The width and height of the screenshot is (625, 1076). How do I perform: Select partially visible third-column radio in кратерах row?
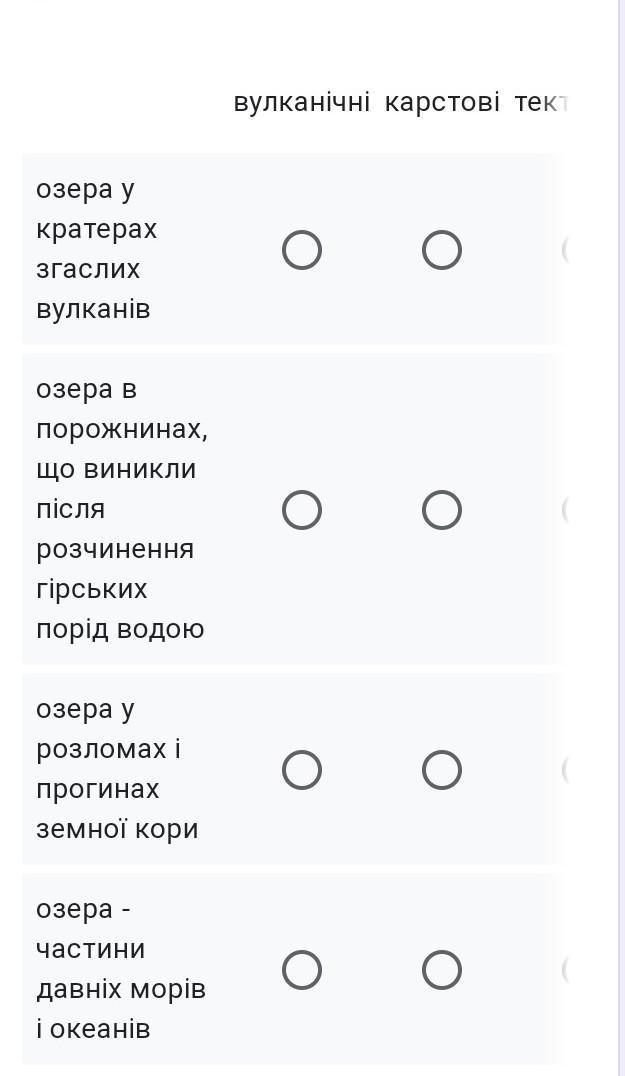click(566, 250)
